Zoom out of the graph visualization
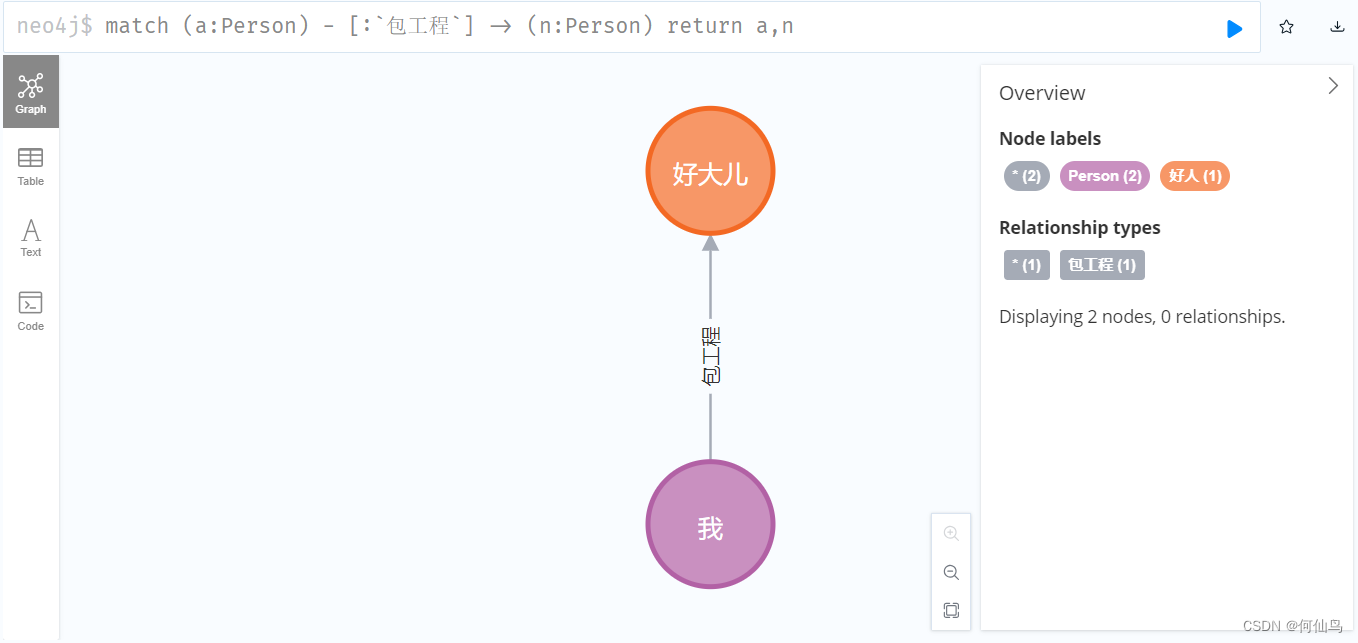 pyautogui.click(x=950, y=572)
